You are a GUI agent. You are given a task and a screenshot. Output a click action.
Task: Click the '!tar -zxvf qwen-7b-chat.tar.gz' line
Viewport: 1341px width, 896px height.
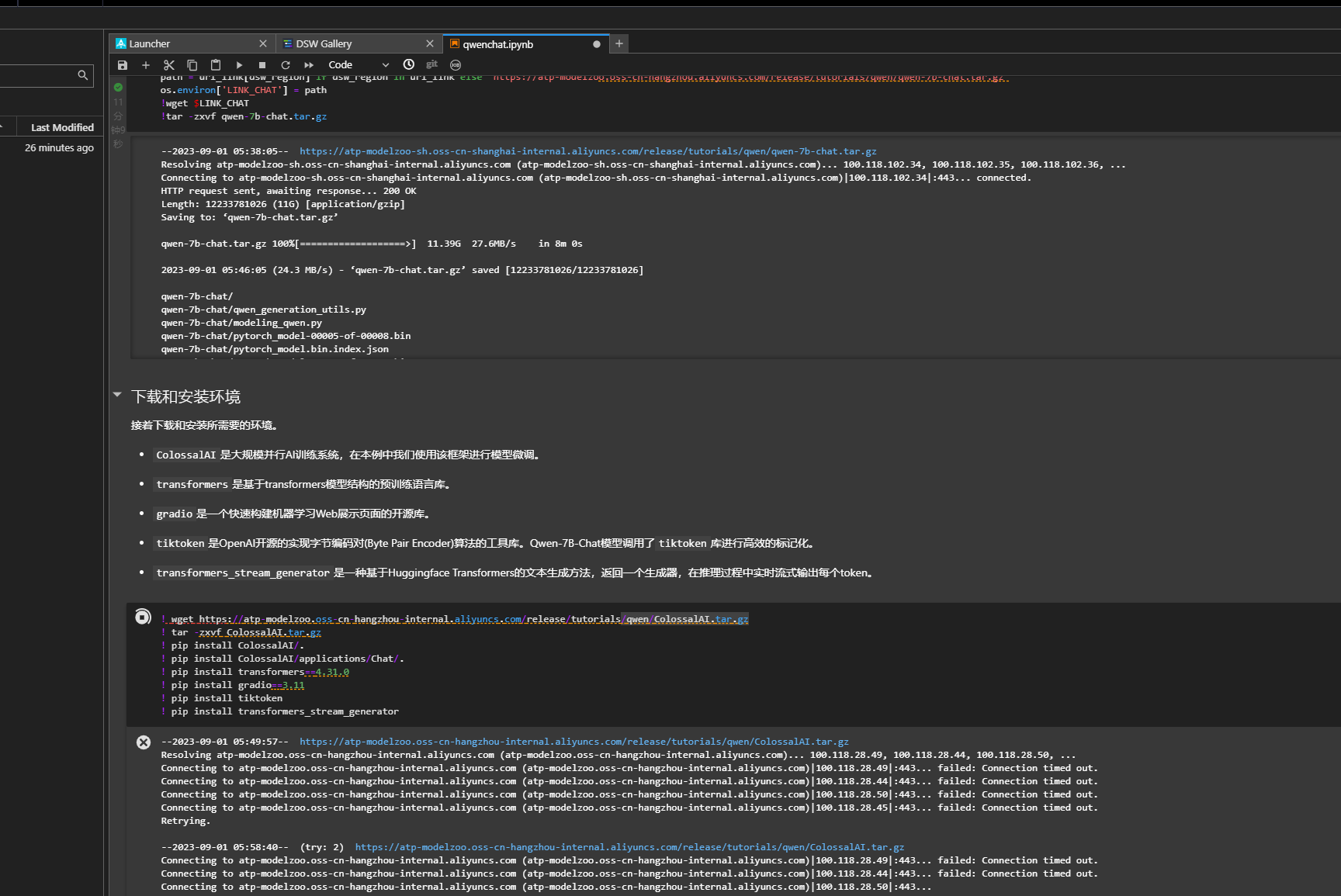point(244,116)
